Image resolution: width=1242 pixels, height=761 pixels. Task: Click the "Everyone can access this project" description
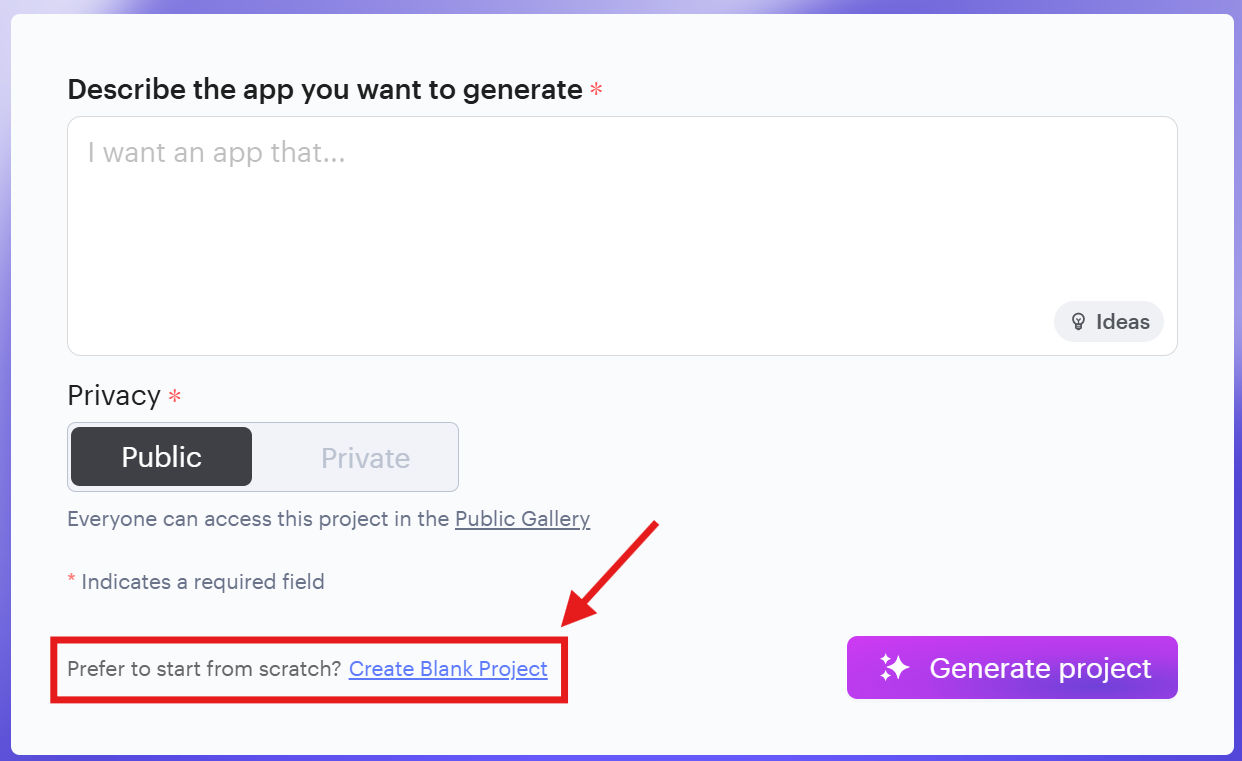(258, 519)
